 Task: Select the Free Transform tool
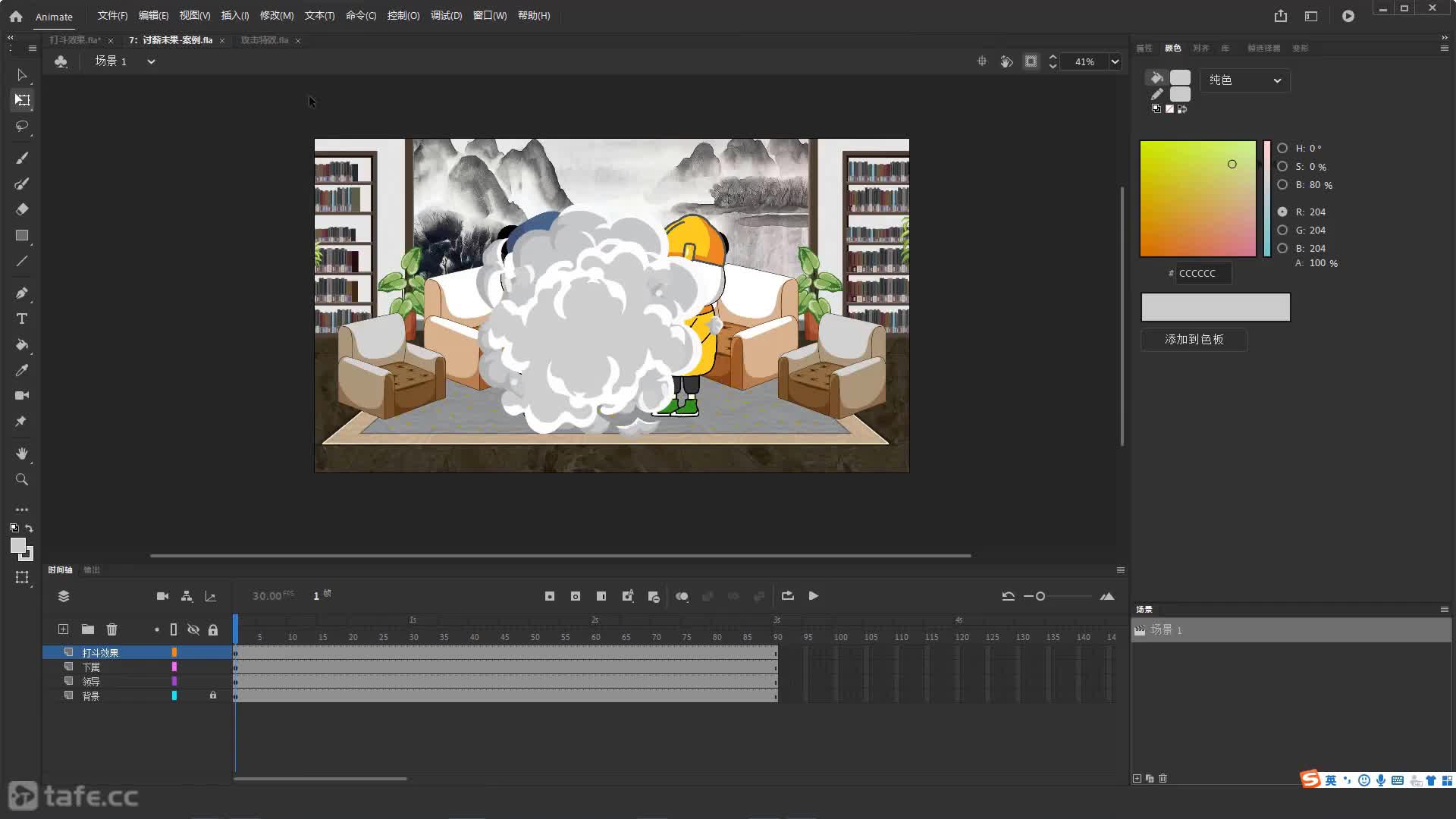22,100
